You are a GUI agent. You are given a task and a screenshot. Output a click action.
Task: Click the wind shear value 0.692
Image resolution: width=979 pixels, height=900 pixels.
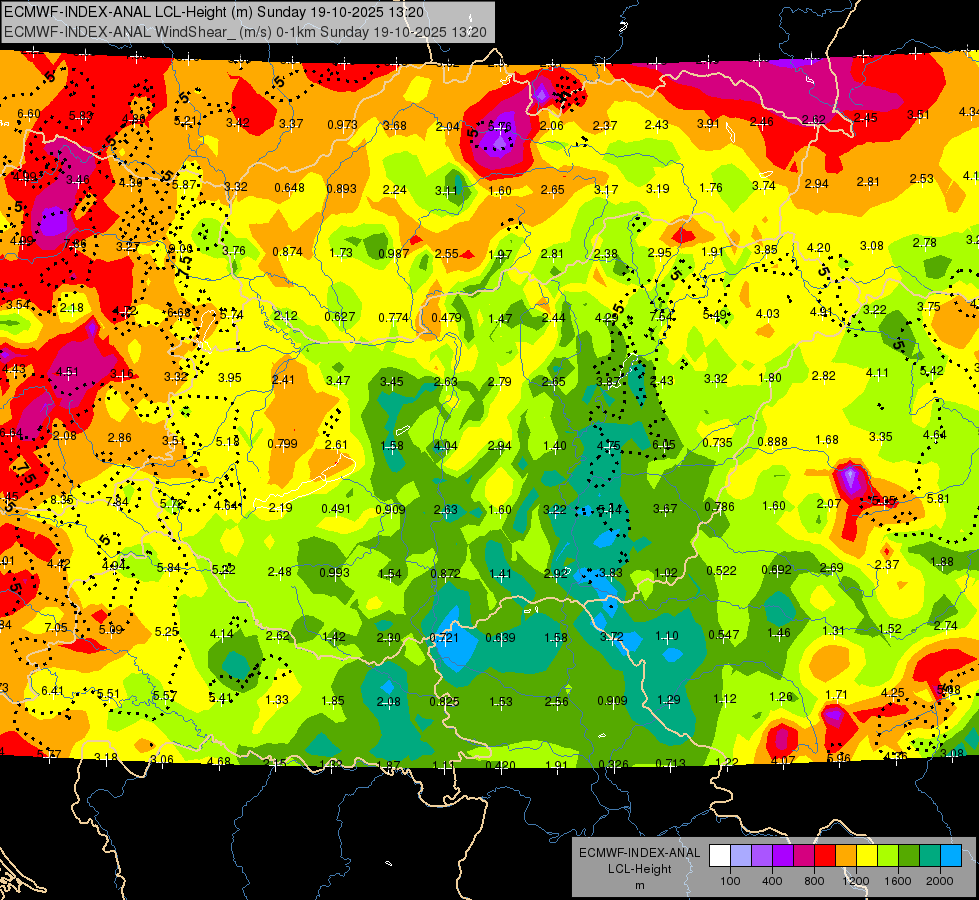pyautogui.click(x=777, y=570)
